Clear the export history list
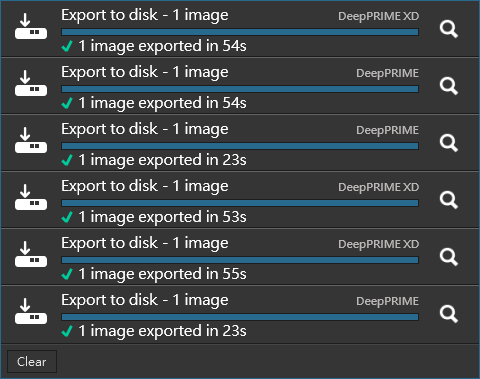 [x=32, y=361]
